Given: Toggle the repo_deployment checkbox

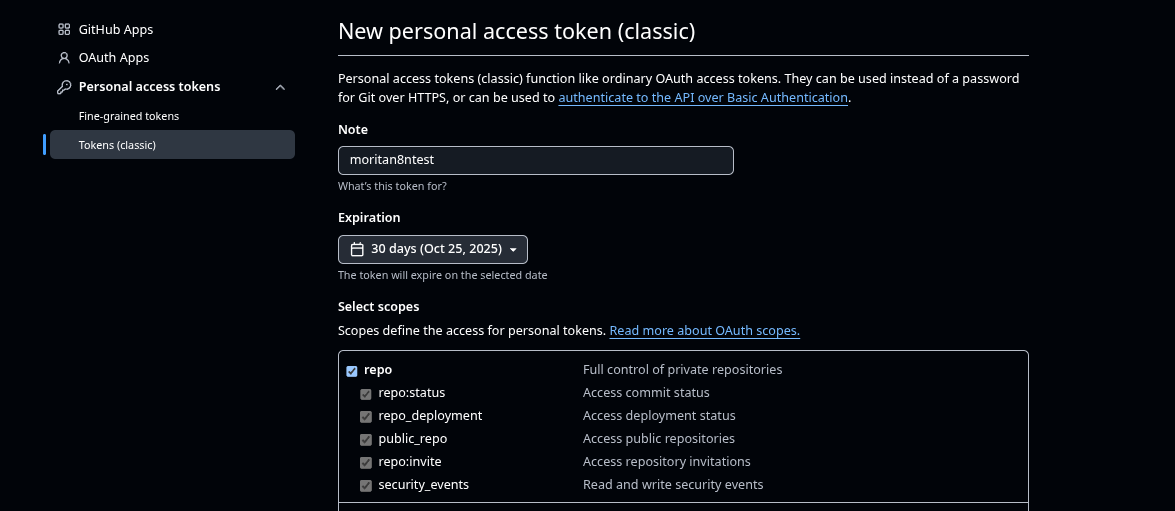Looking at the screenshot, I should coord(366,416).
